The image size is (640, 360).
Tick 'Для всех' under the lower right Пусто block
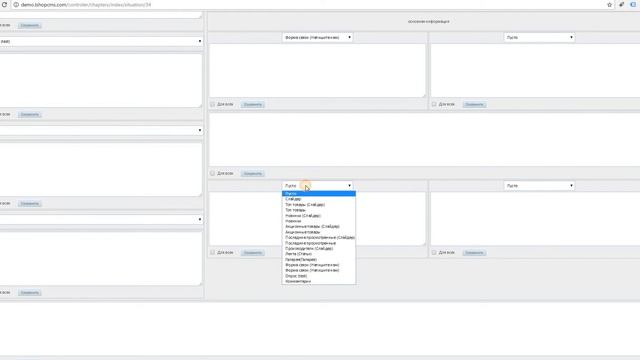coord(434,253)
